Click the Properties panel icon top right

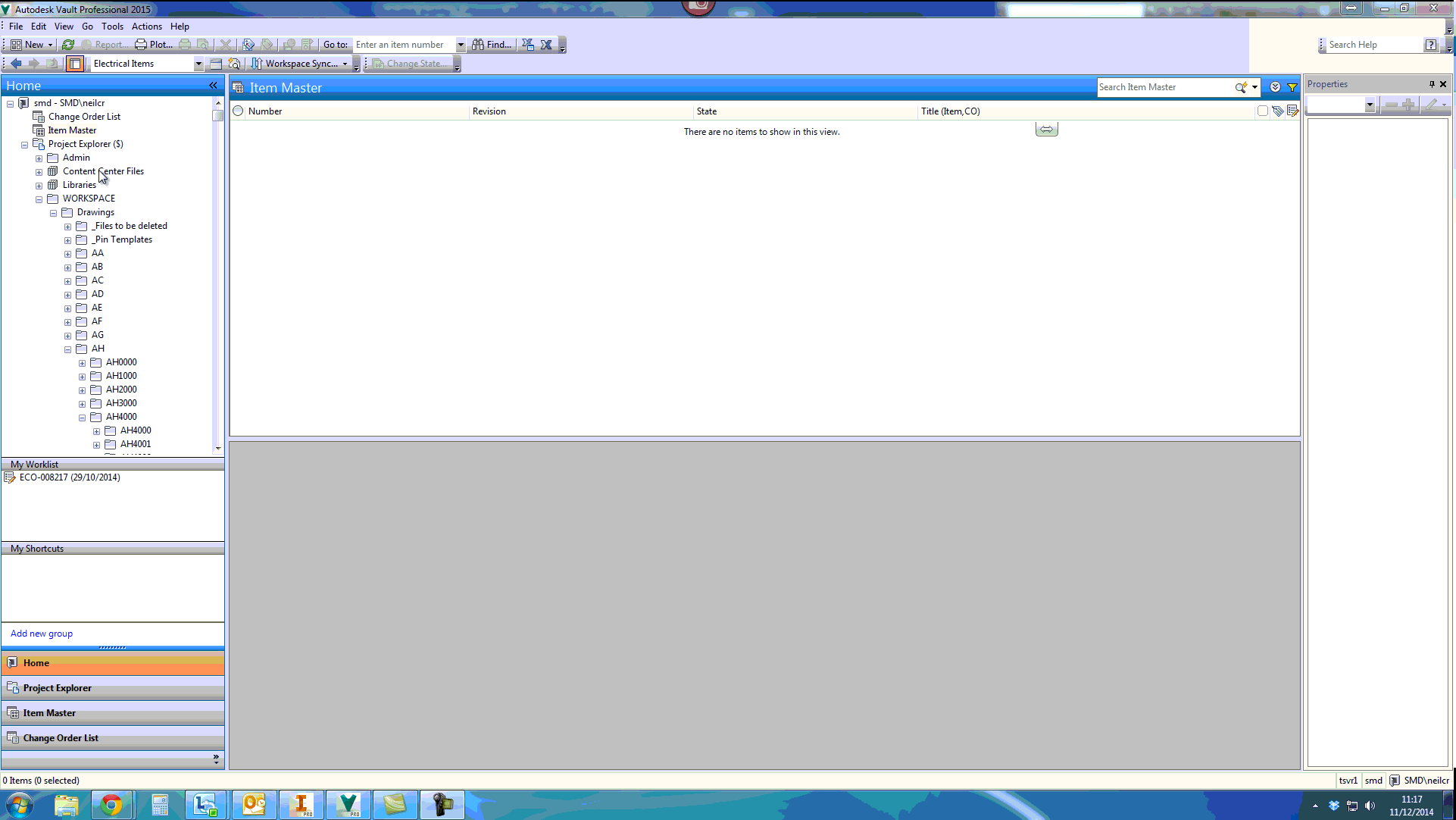1432,84
